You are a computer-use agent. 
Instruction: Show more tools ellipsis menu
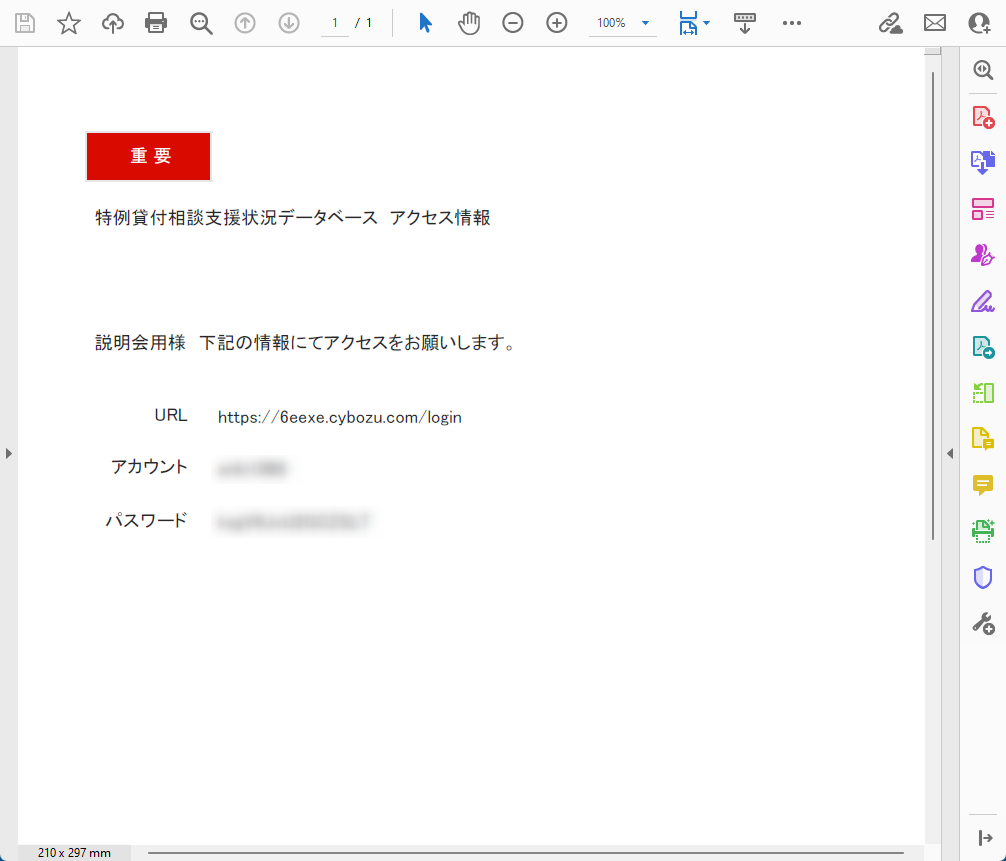792,23
